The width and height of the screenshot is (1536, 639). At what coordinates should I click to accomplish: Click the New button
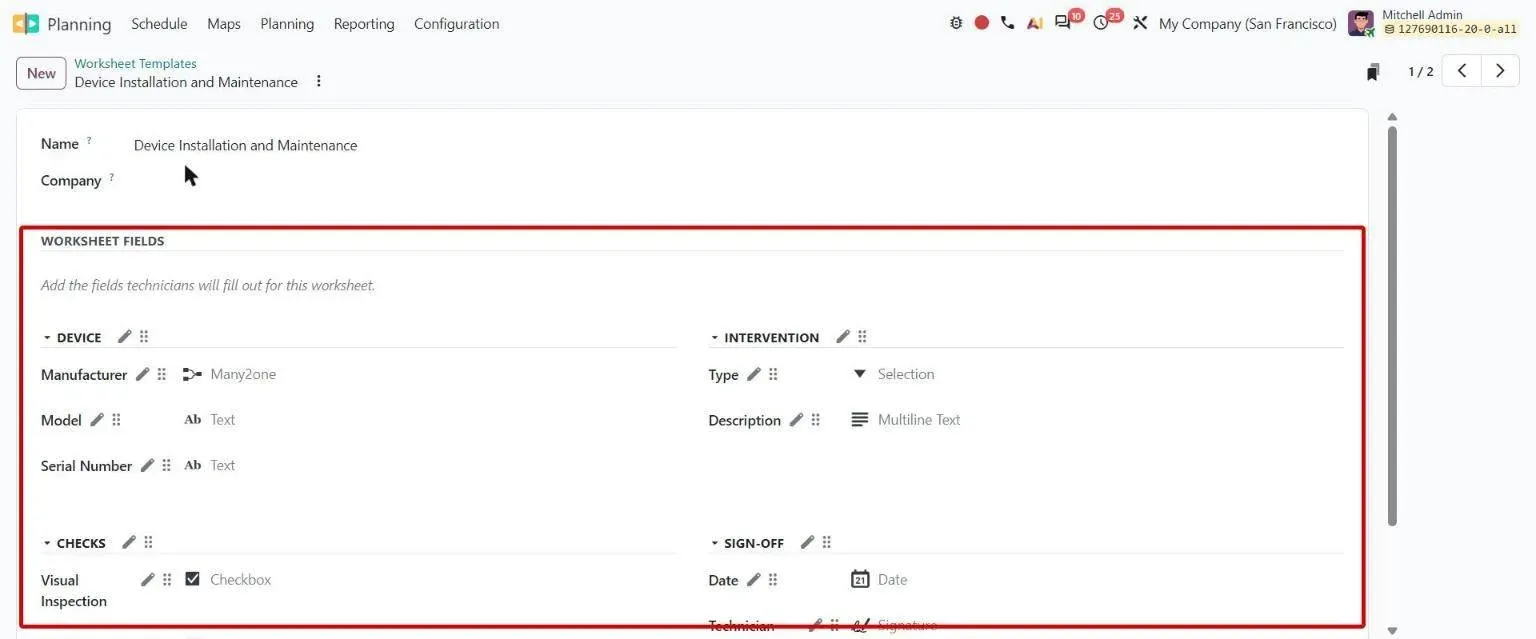pos(41,73)
